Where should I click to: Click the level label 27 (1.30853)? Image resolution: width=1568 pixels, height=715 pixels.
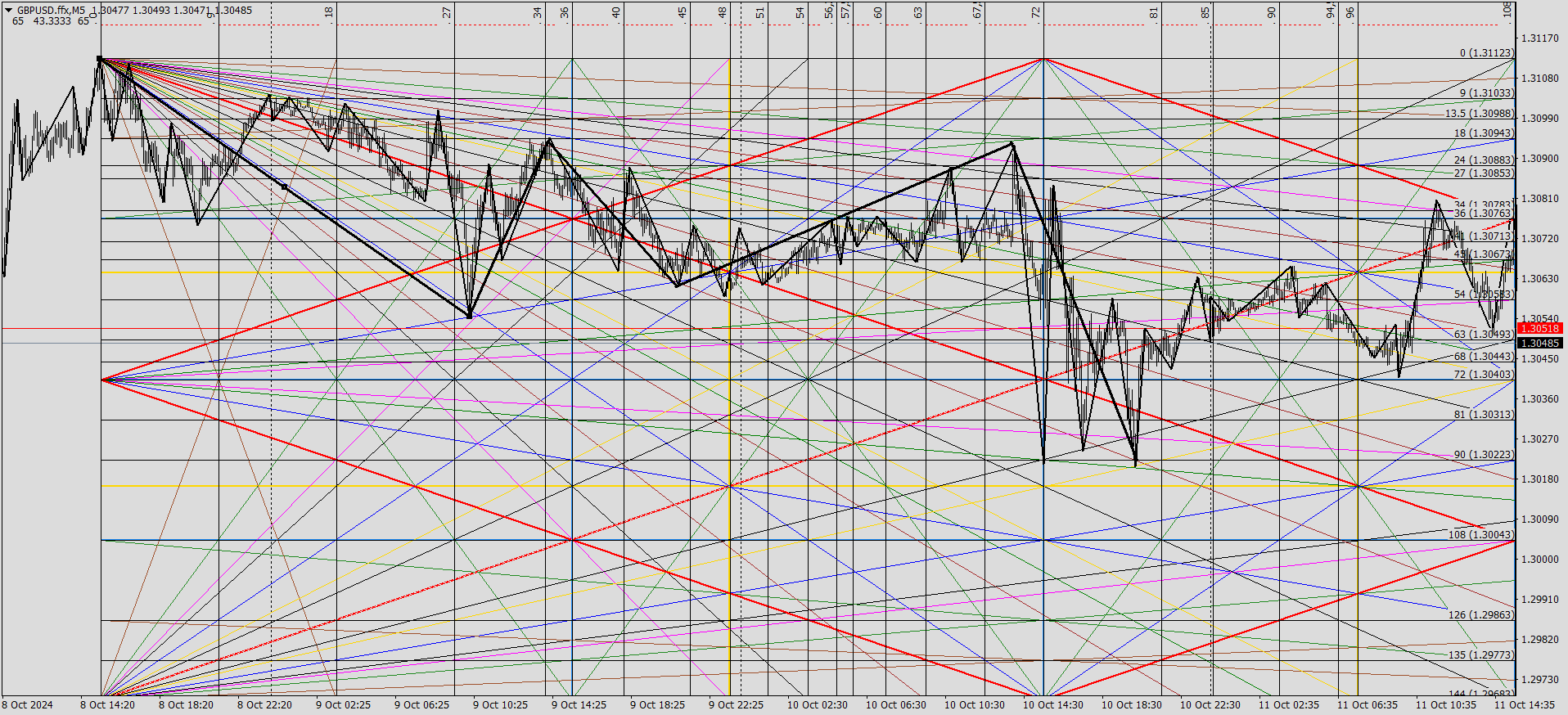(x=1484, y=173)
